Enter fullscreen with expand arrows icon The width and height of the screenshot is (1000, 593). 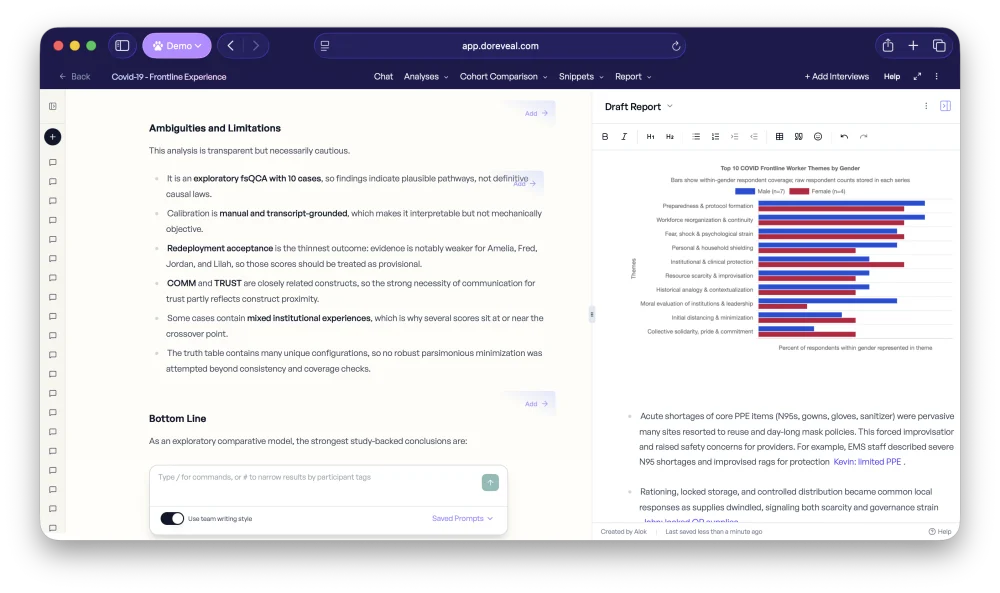pyautogui.click(x=917, y=77)
